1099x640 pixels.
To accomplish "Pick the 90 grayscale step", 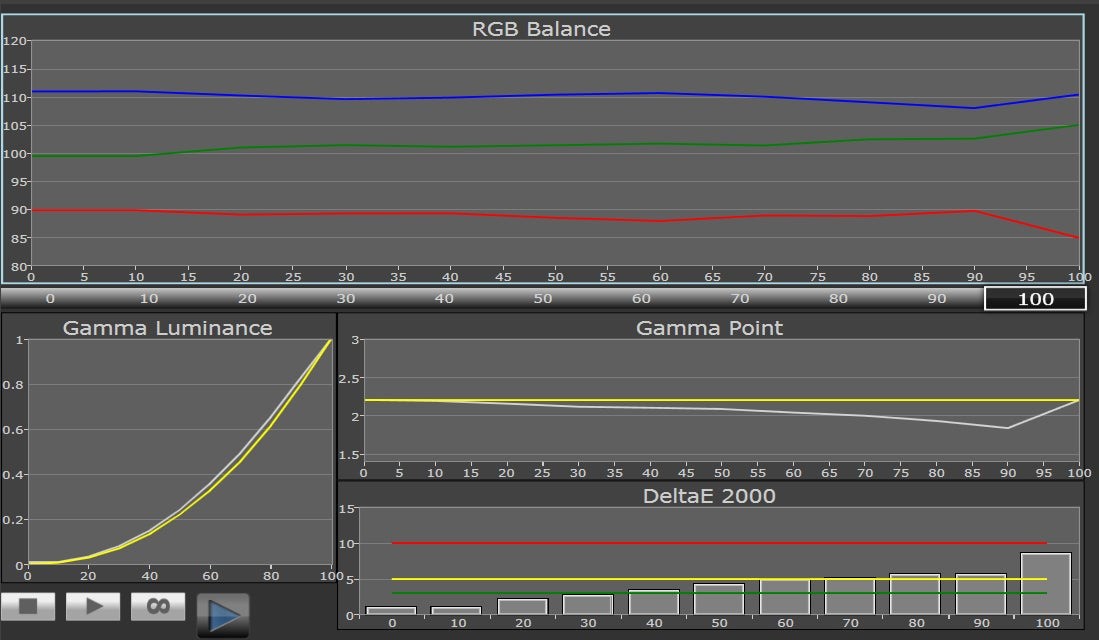I will [936, 299].
